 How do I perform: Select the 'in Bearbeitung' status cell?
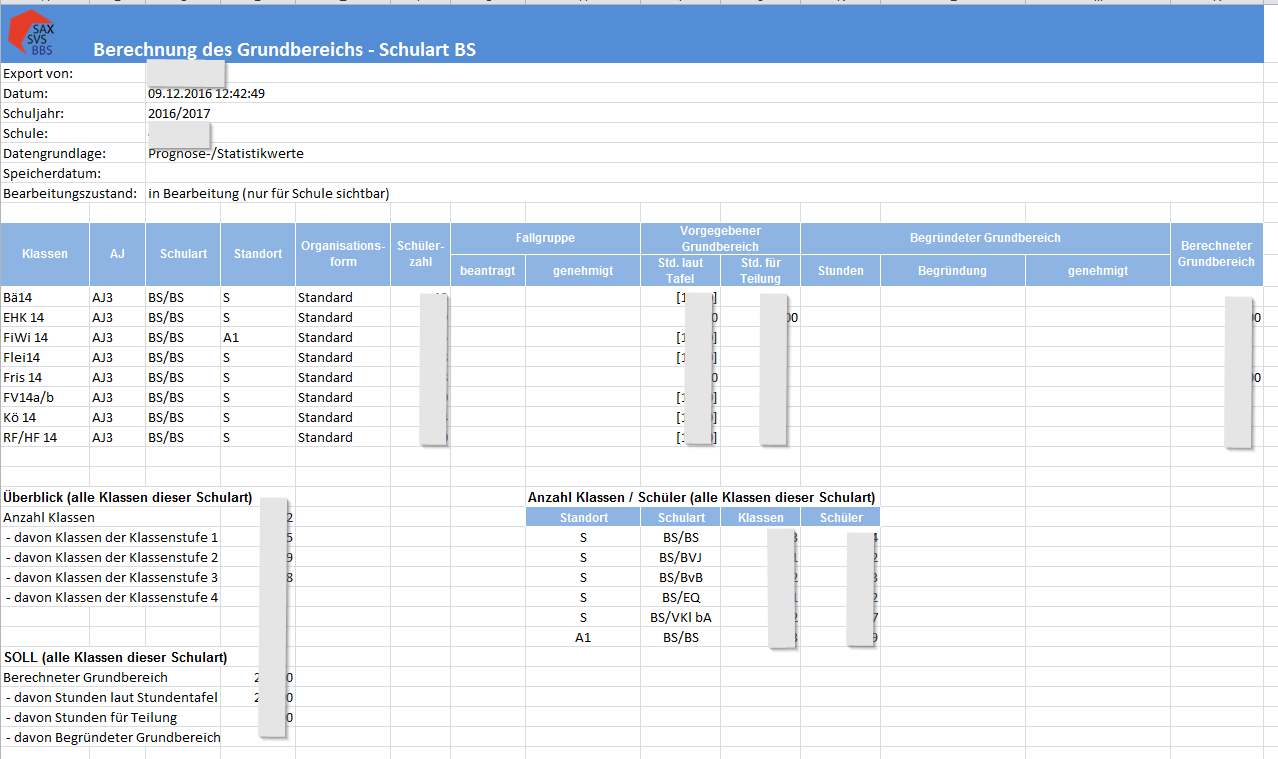[x=268, y=193]
